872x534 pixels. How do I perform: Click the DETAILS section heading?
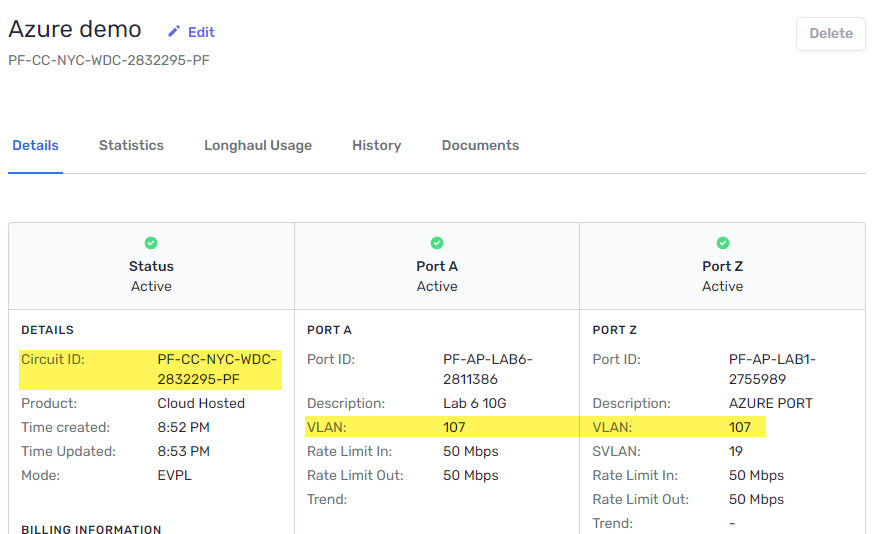pyautogui.click(x=47, y=330)
